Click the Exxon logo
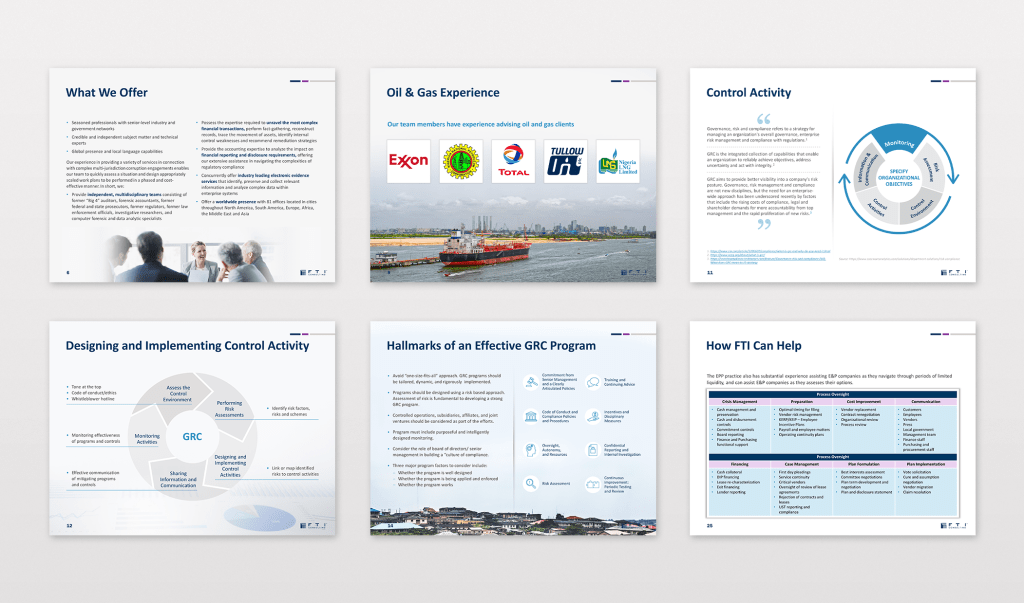 [408, 161]
